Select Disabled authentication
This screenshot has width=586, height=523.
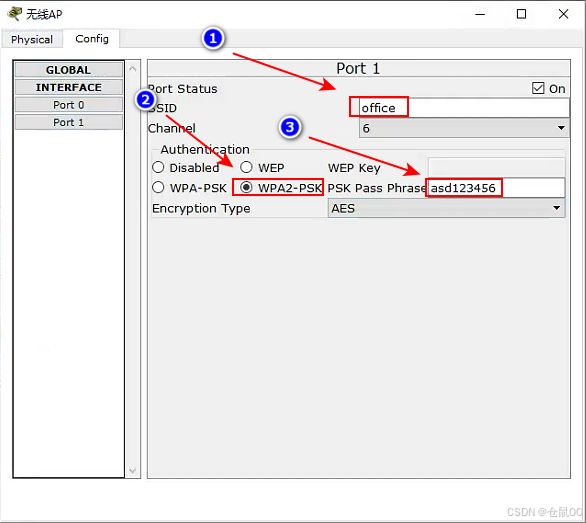point(158,167)
